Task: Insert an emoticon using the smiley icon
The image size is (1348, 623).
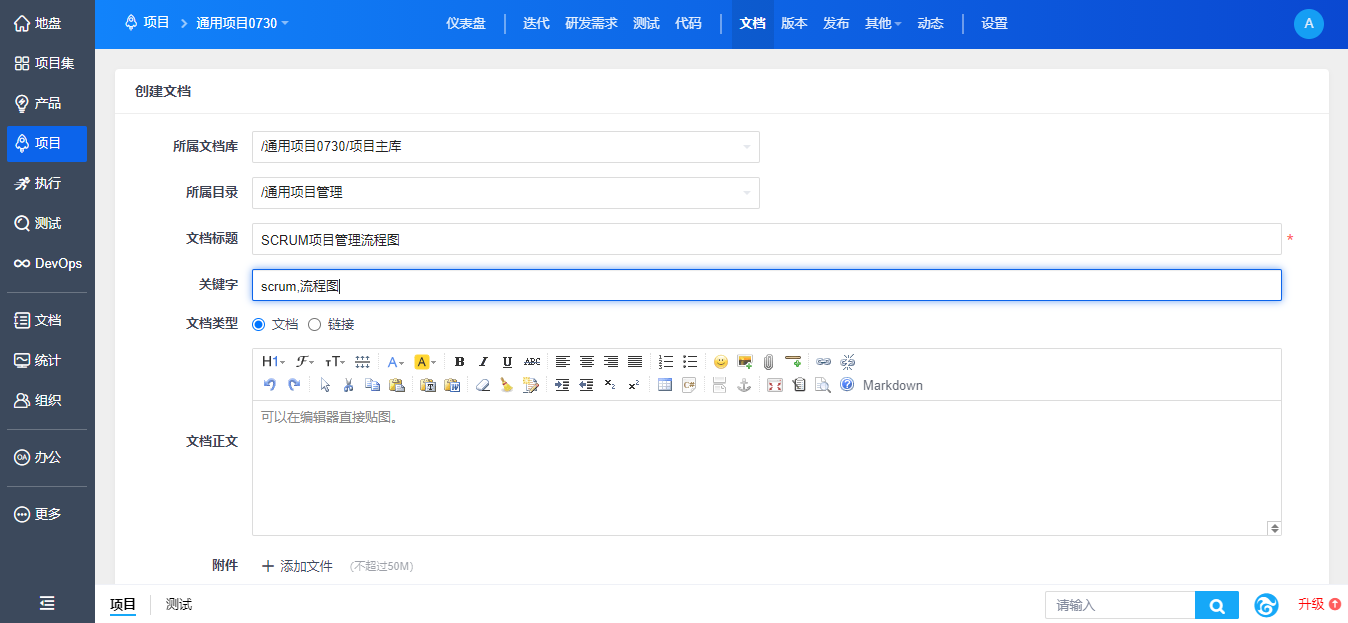Action: [720, 362]
